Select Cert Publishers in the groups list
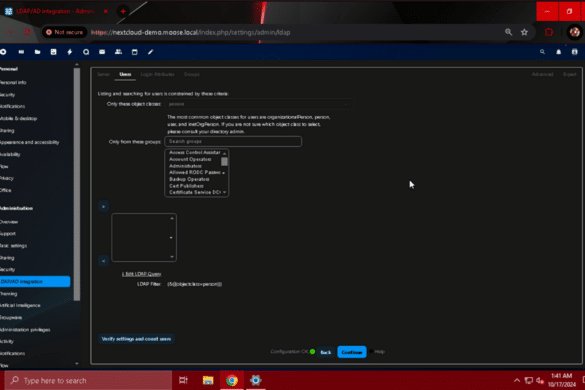The width and height of the screenshot is (585, 390). (x=186, y=186)
